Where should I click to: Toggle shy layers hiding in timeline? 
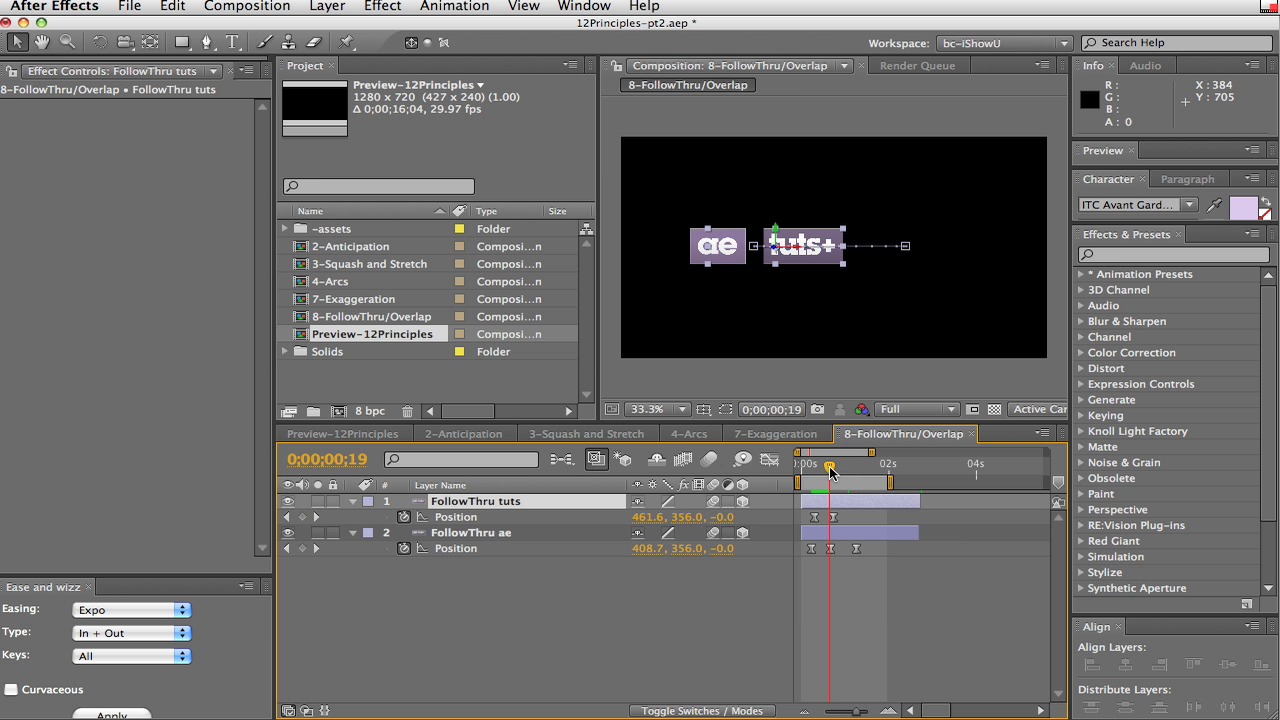[655, 459]
